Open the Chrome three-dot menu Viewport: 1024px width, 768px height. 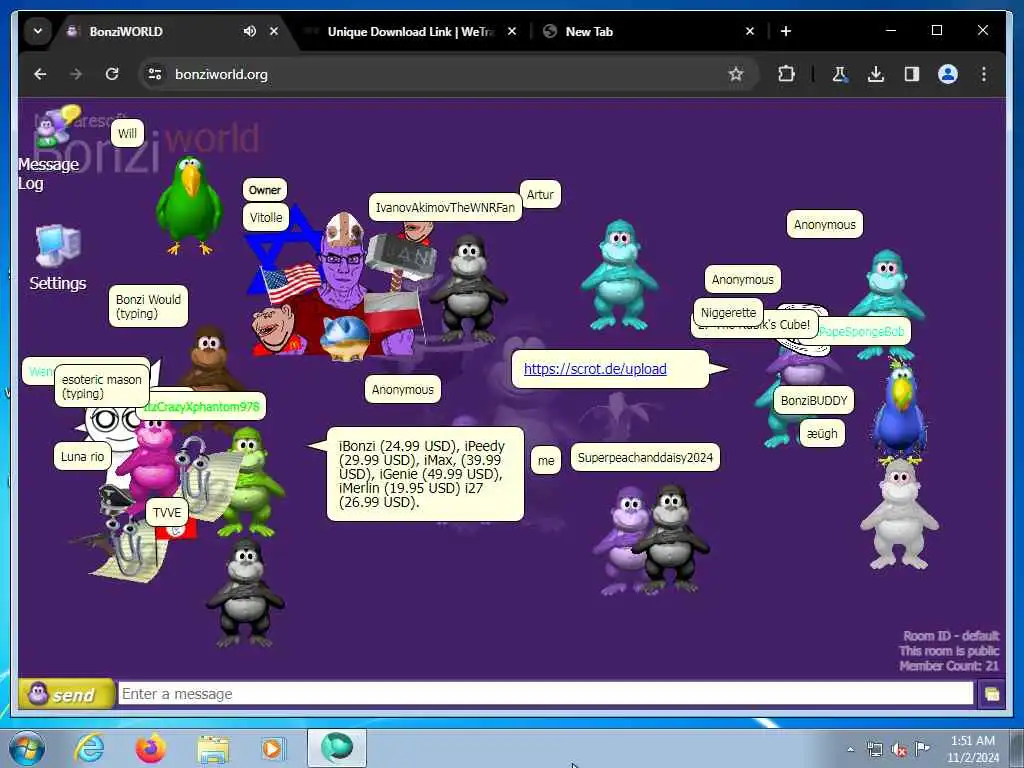tap(984, 74)
